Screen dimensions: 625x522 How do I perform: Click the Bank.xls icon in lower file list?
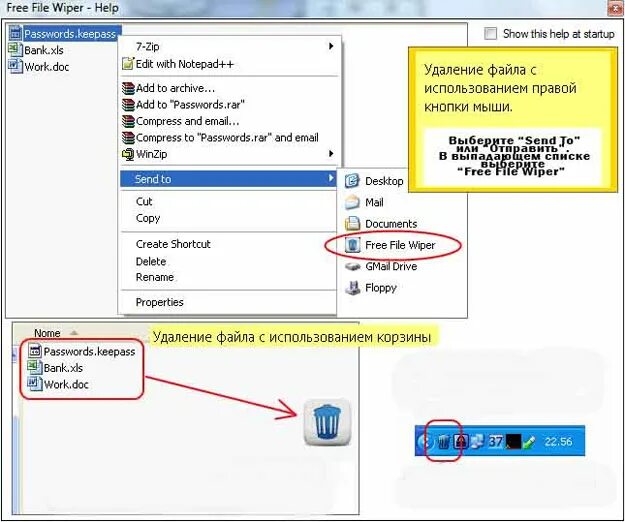[34, 367]
